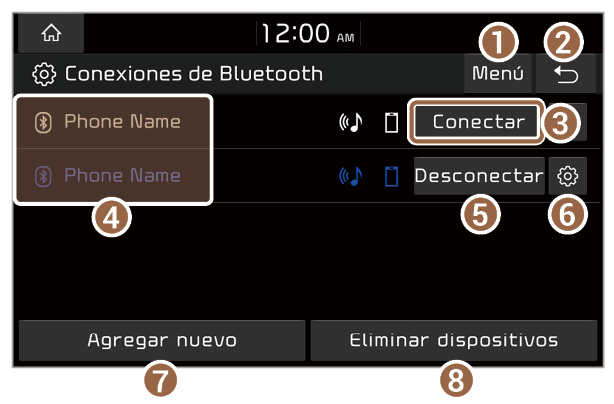Select Agregar nuevo
Viewport: 614px width, 404px height.
(x=162, y=340)
